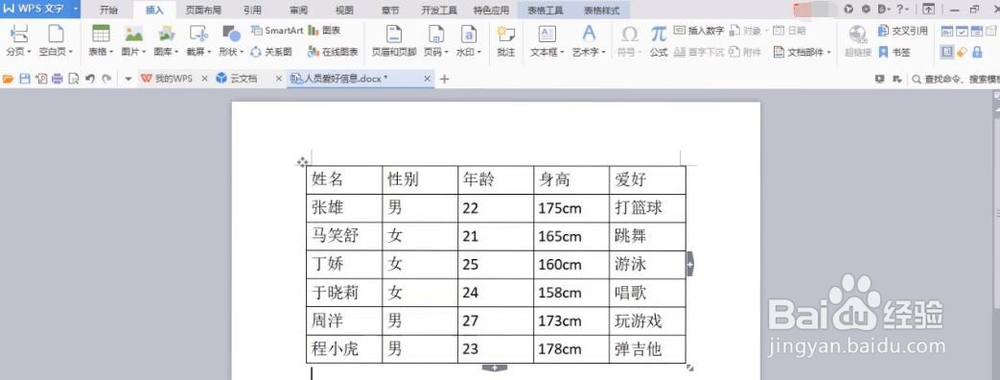This screenshot has width=1000, height=380.
Task: Open 文档部件 document parts
Action: [x=803, y=52]
